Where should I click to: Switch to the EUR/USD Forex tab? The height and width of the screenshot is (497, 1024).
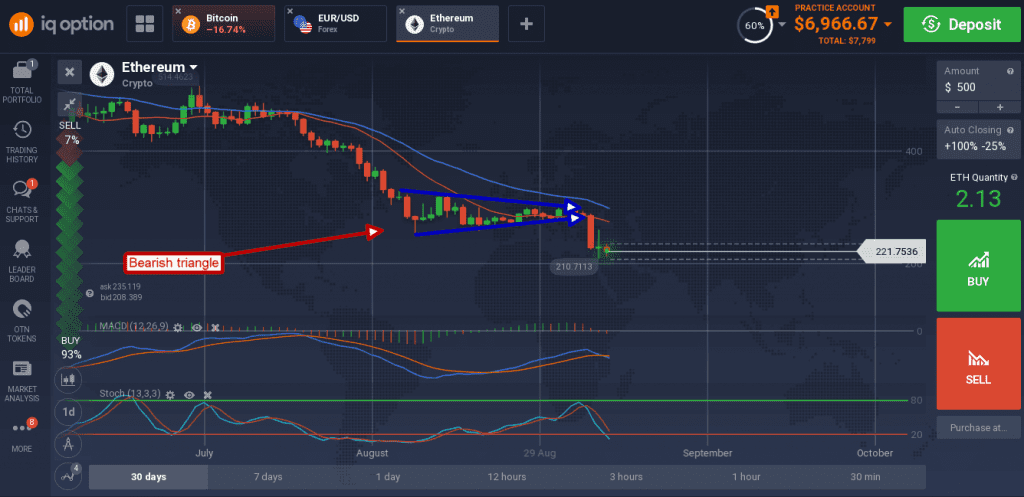(335, 24)
